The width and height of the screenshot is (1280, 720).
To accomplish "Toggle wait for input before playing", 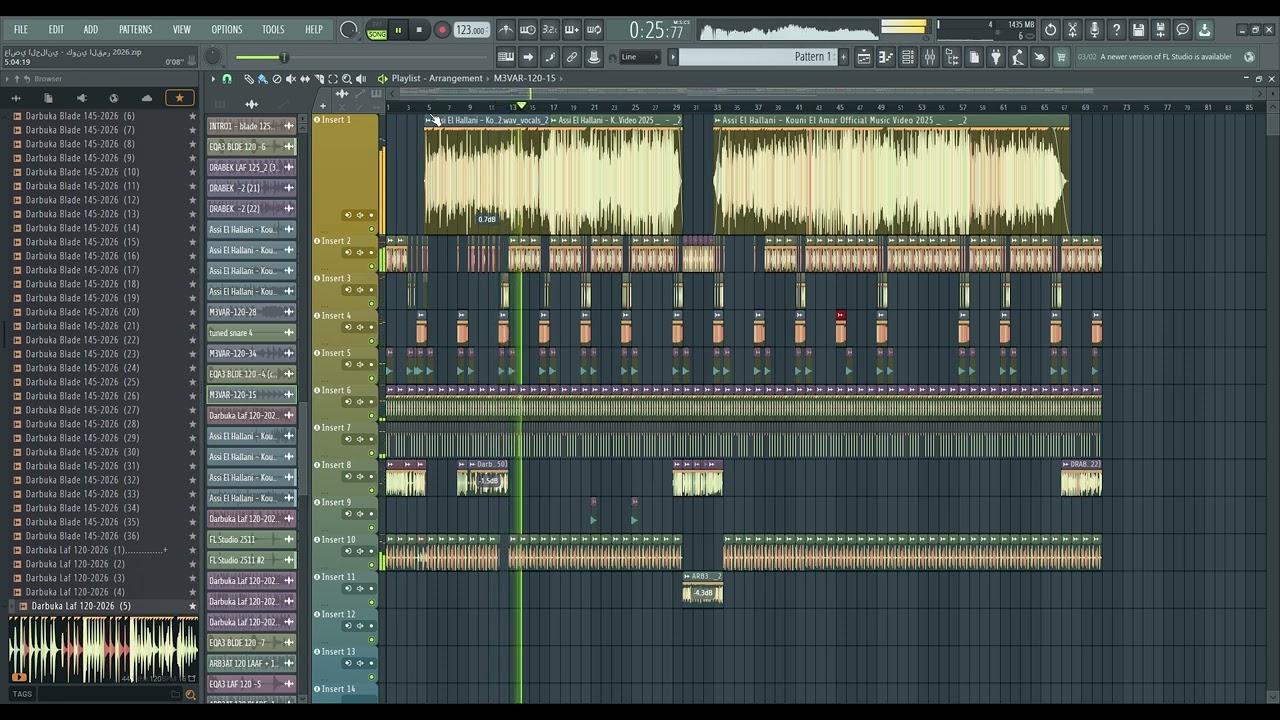I will (528, 30).
